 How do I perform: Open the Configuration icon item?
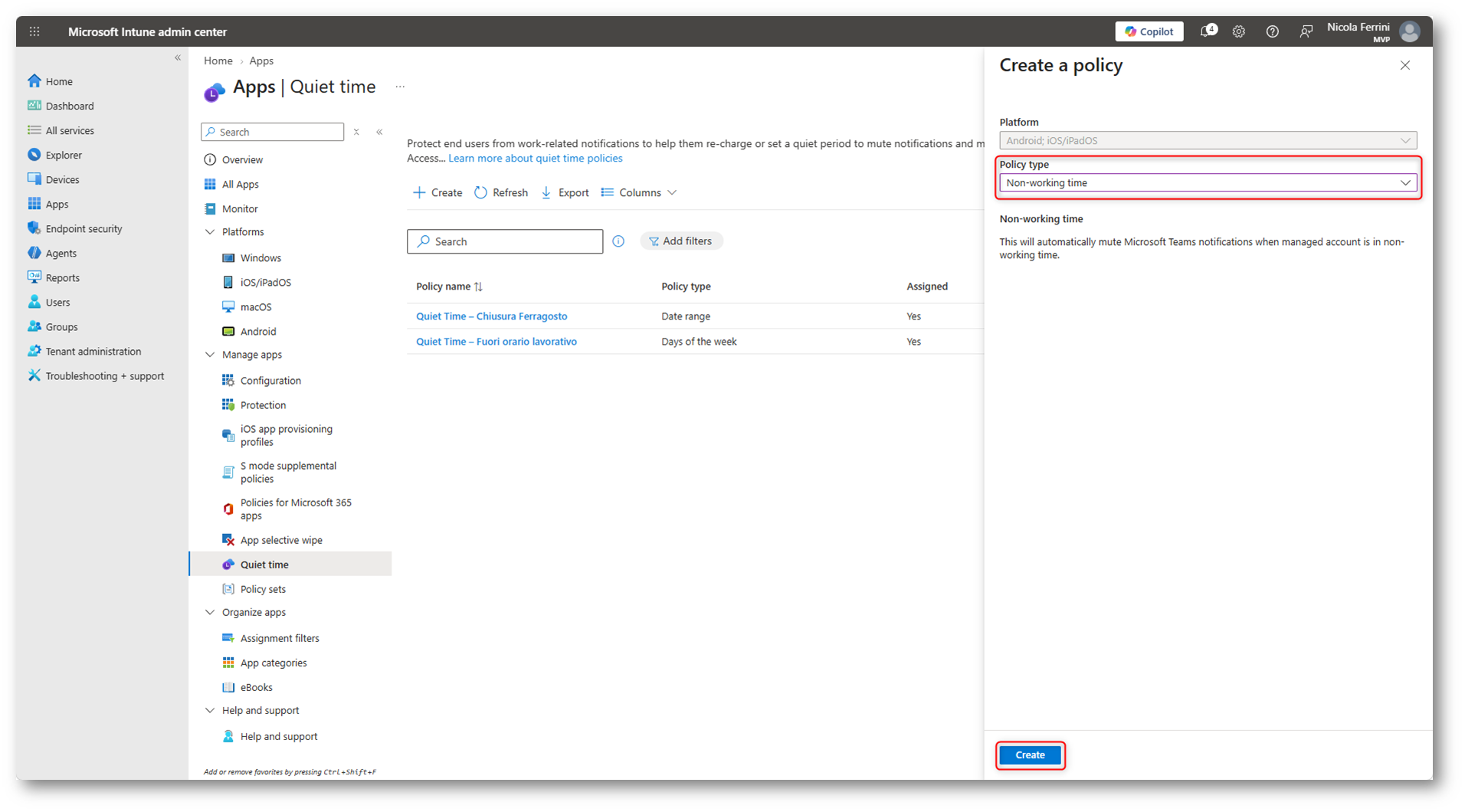coord(228,380)
